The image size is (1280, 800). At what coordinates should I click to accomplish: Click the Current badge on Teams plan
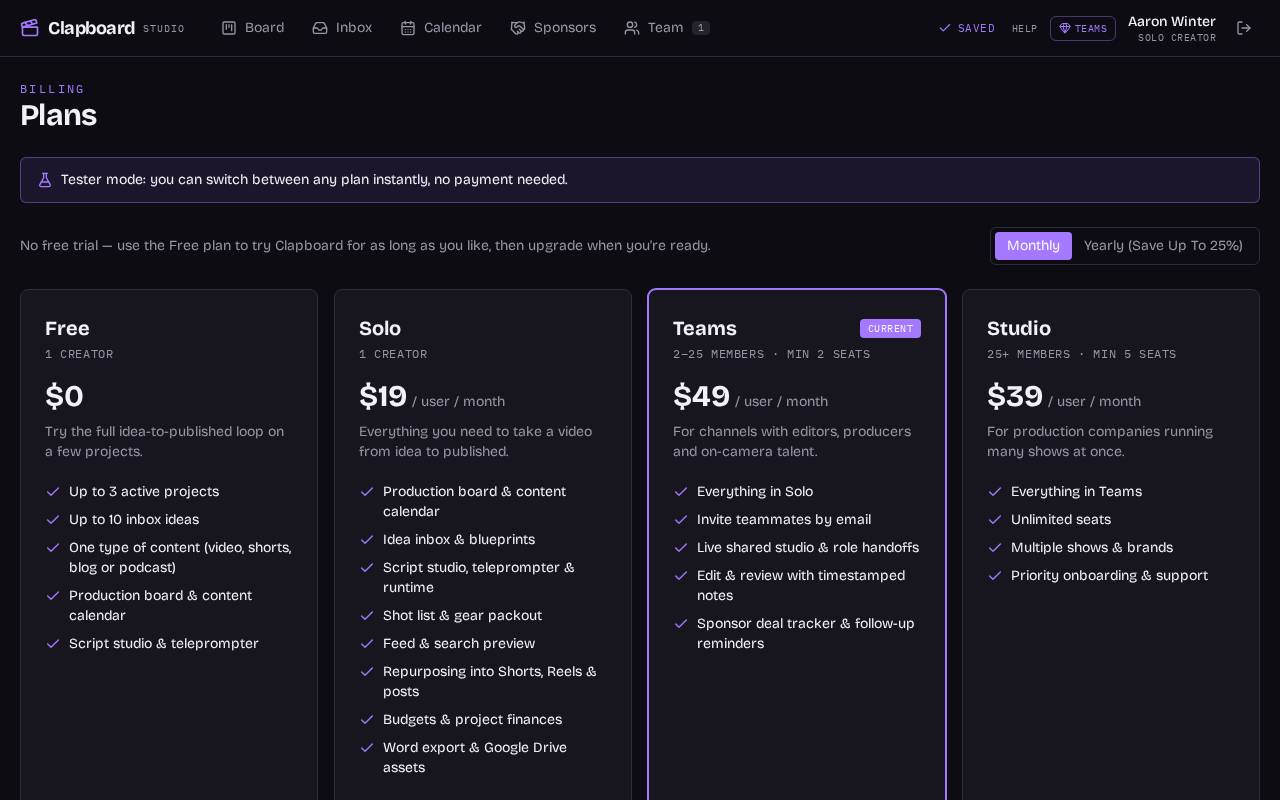(x=890, y=329)
